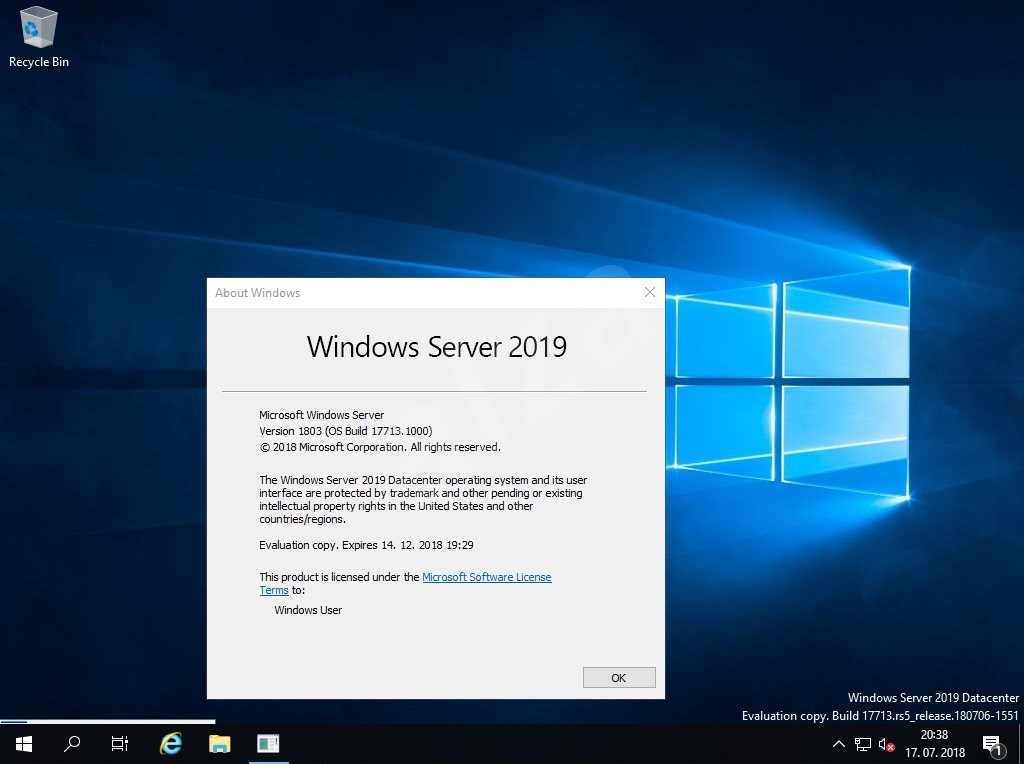Click OK to close About Windows
Screen dimensions: 1024x764
coord(618,677)
